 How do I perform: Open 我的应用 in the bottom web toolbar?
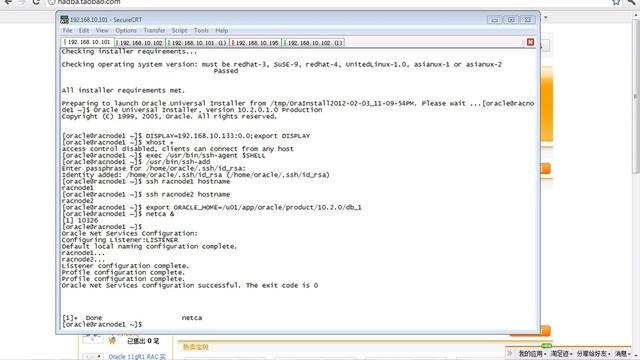click(x=532, y=353)
